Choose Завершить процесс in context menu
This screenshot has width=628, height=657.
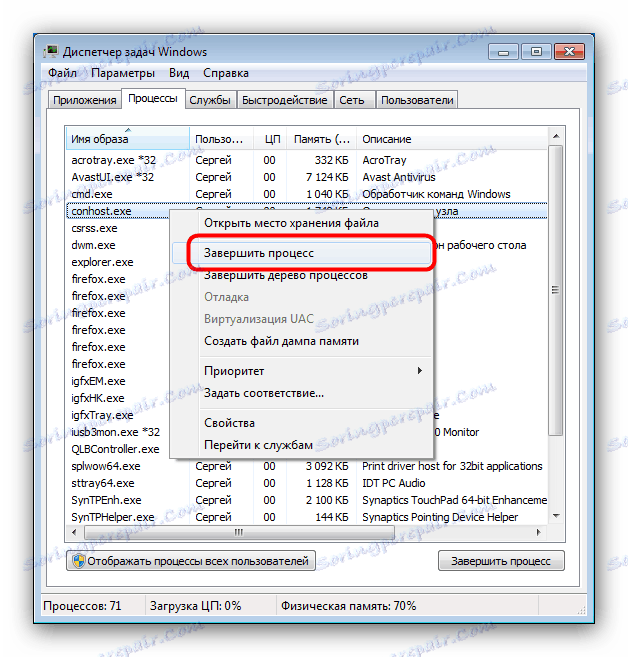[x=302, y=253]
